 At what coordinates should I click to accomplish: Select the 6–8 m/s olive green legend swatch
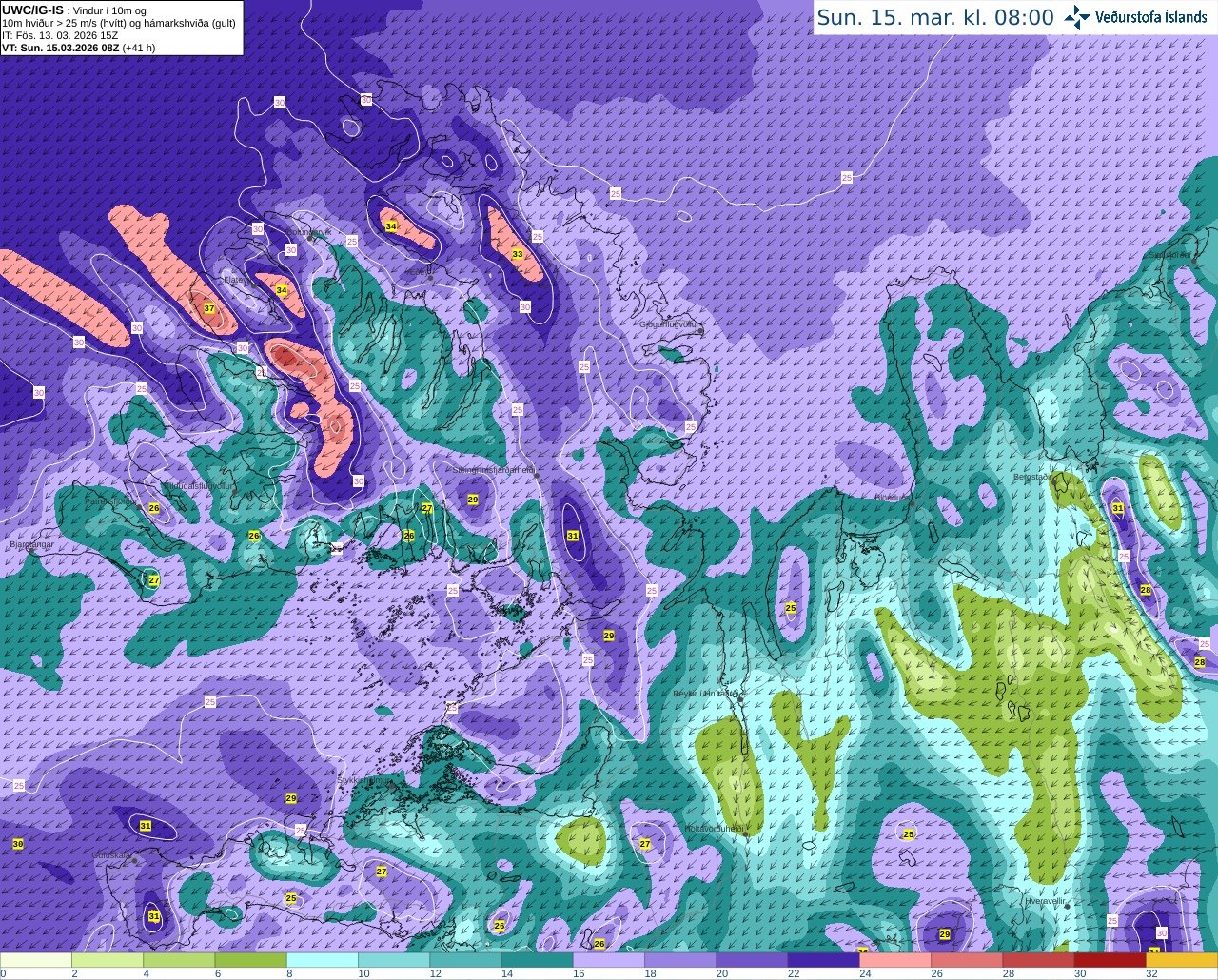(251, 960)
